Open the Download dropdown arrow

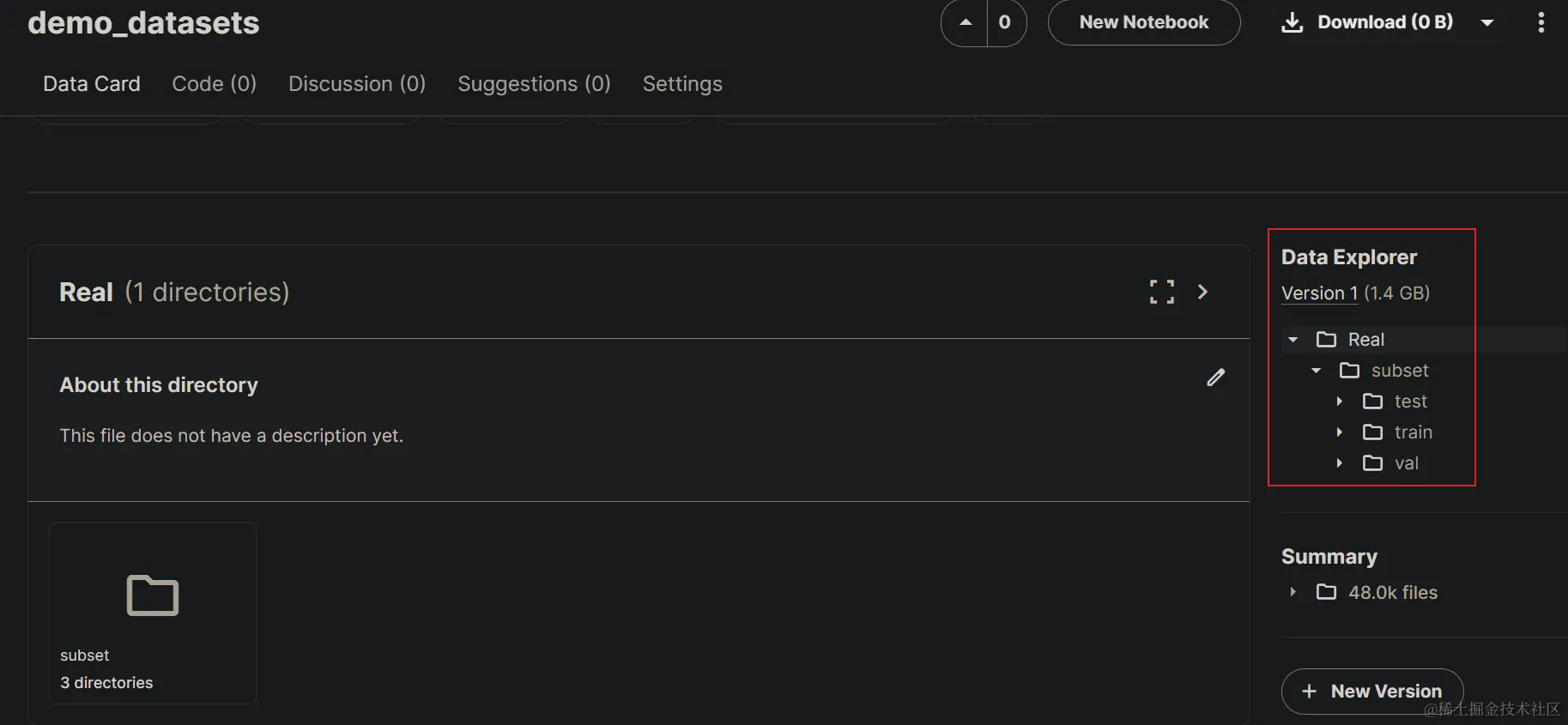coord(1487,23)
